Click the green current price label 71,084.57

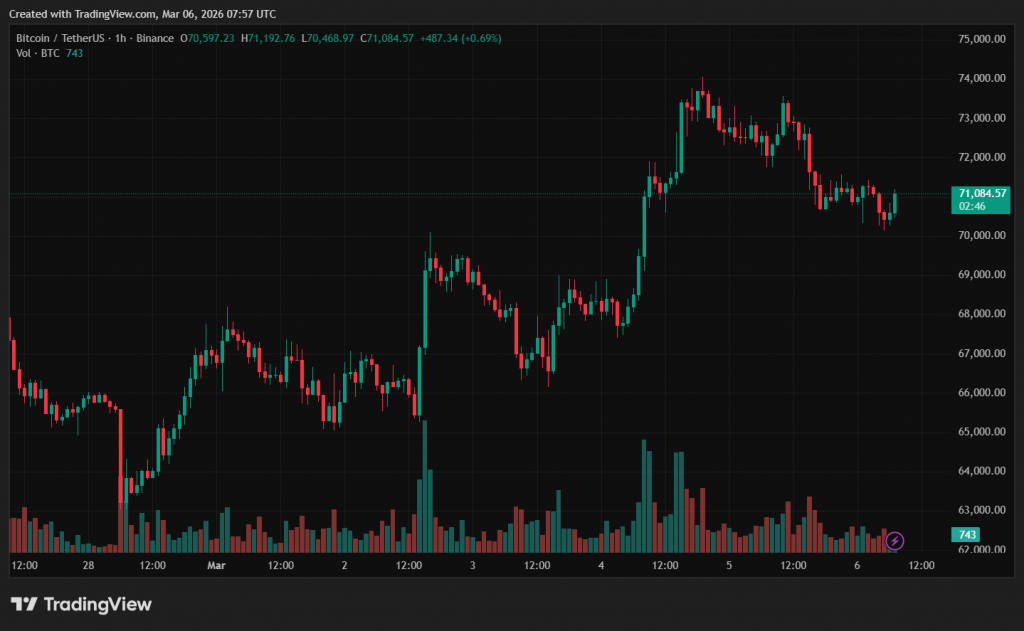tap(981, 192)
